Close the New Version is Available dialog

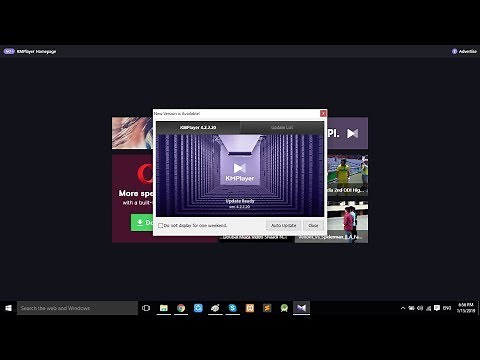coord(323,114)
